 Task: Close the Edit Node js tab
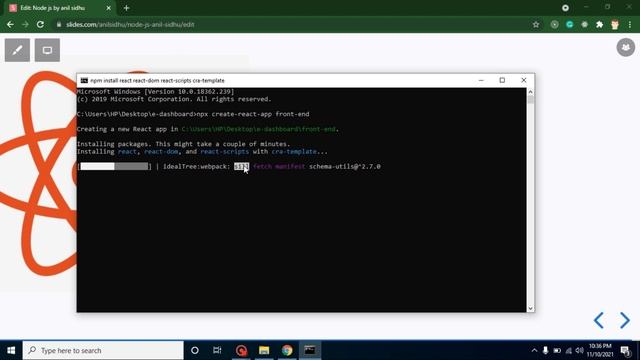pos(109,8)
